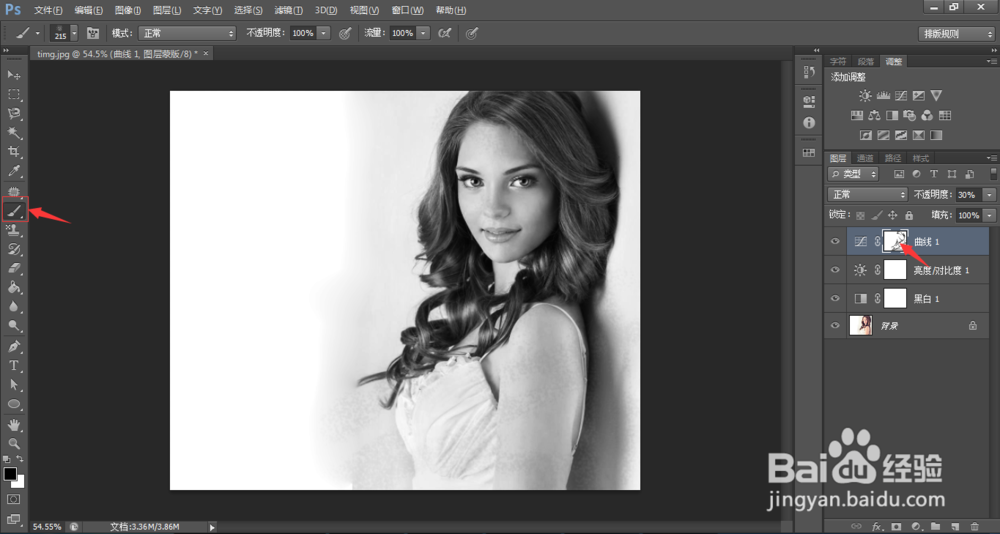This screenshot has width=1000, height=534.
Task: Open the 排版规则 workspace dropdown
Action: pos(956,34)
